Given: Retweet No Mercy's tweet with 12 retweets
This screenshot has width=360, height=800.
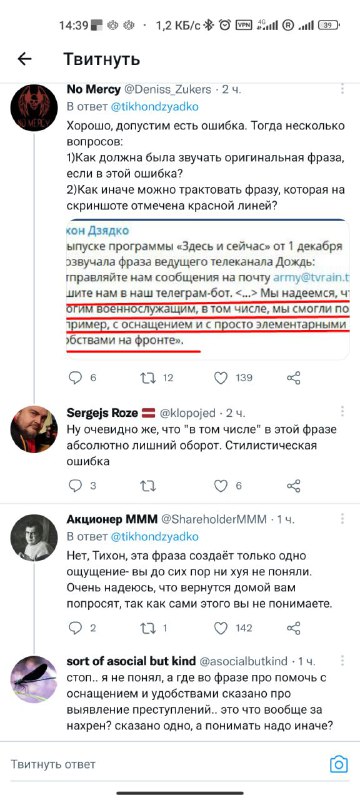Looking at the screenshot, I should click(x=148, y=378).
